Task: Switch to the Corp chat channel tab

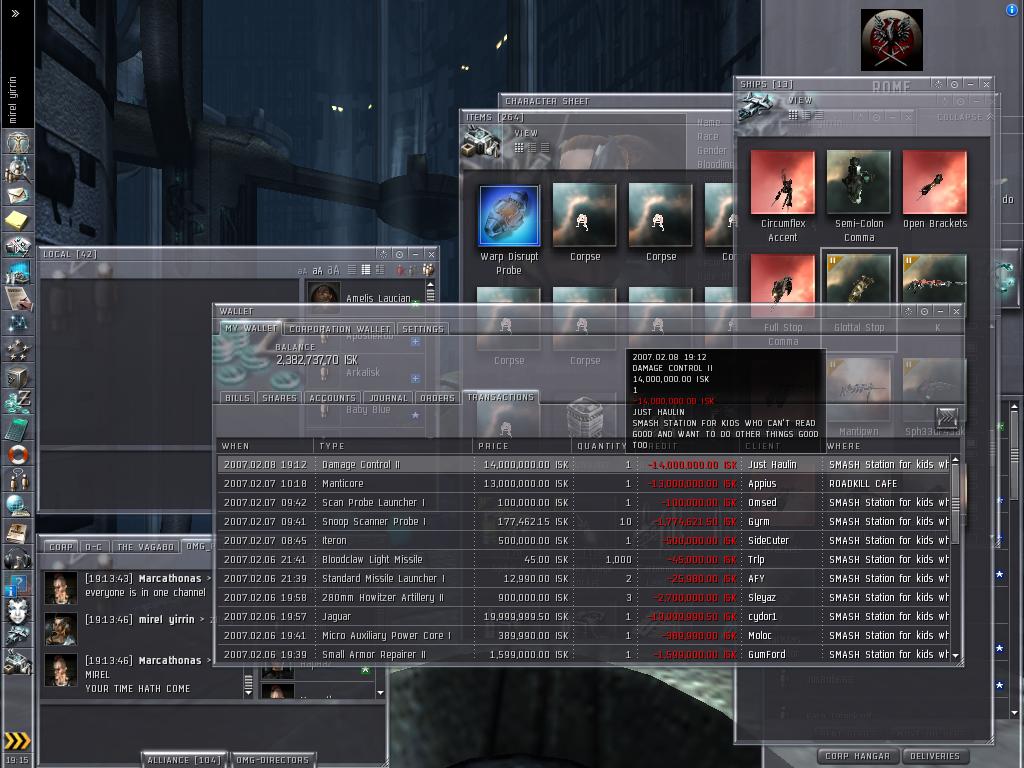Action: coord(61,547)
